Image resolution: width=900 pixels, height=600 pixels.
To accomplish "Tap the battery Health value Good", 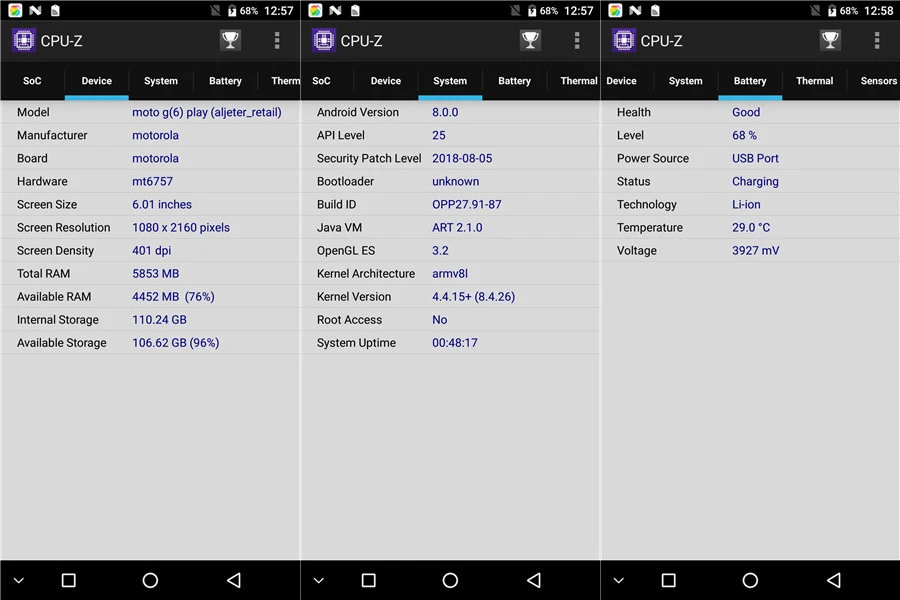I will 746,113.
